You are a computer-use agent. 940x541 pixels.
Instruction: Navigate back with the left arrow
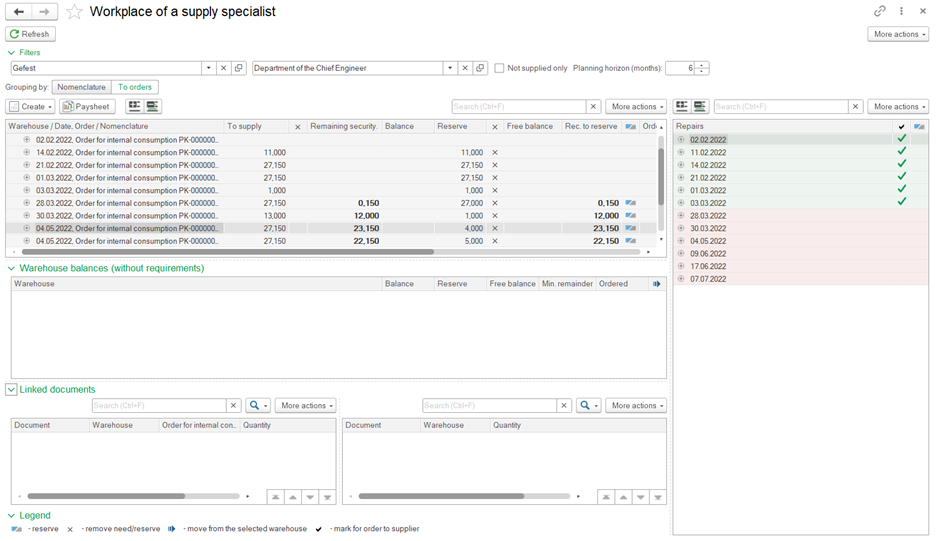point(19,12)
